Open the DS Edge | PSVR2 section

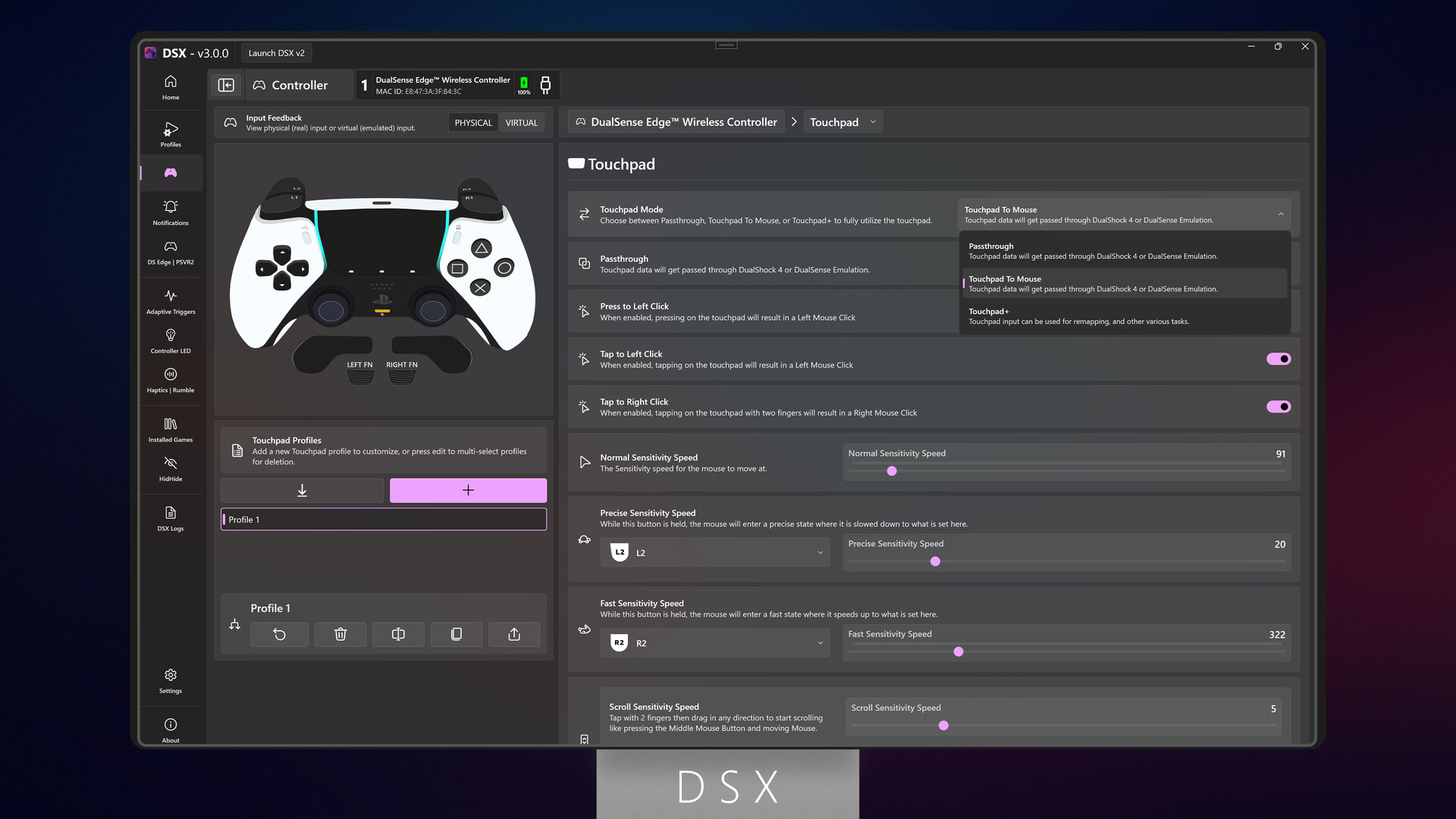click(170, 251)
